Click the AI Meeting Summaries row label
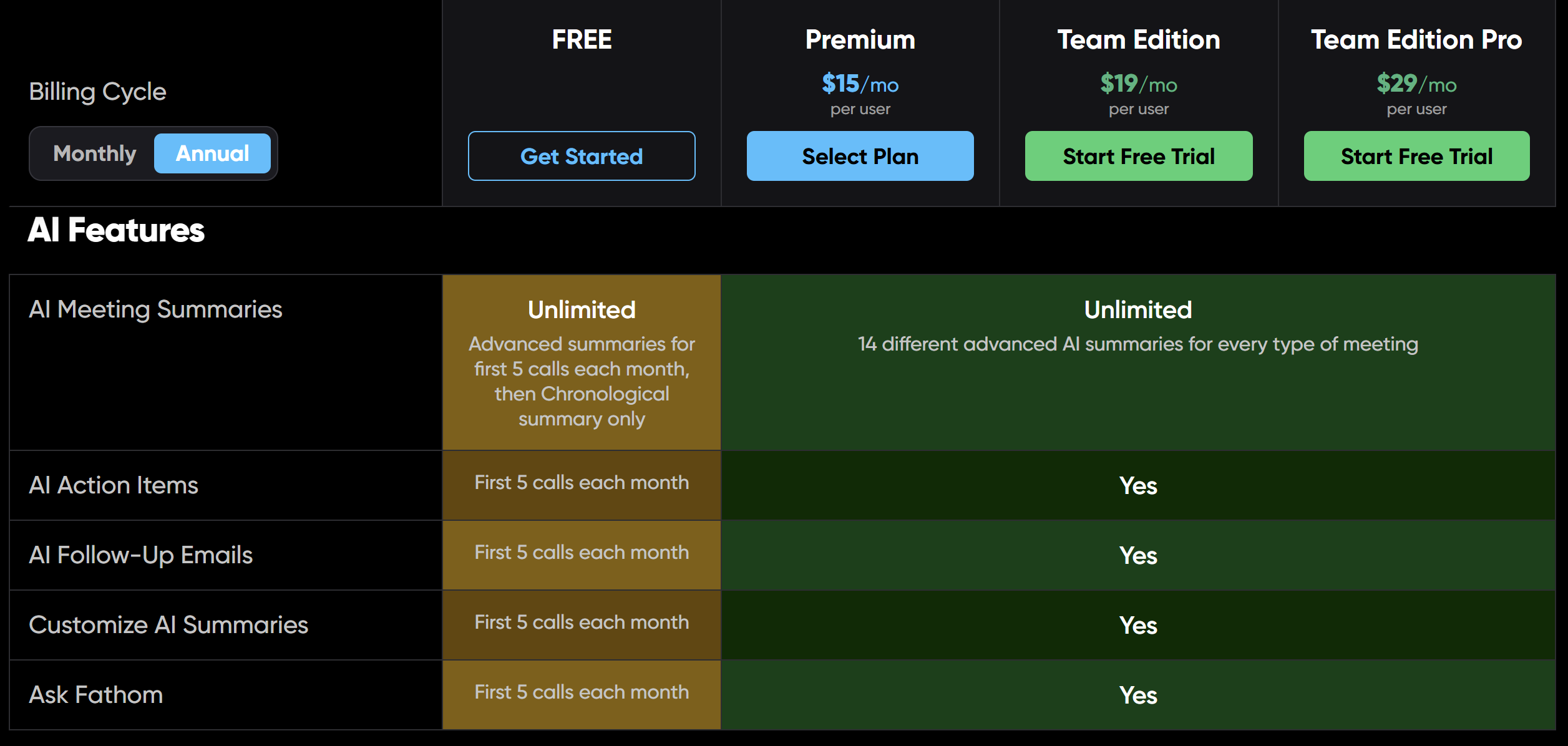1568x746 pixels. [155, 309]
